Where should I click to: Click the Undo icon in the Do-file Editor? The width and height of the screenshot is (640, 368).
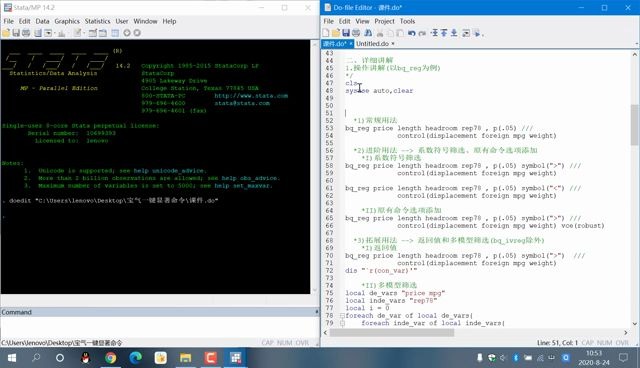coord(411,33)
